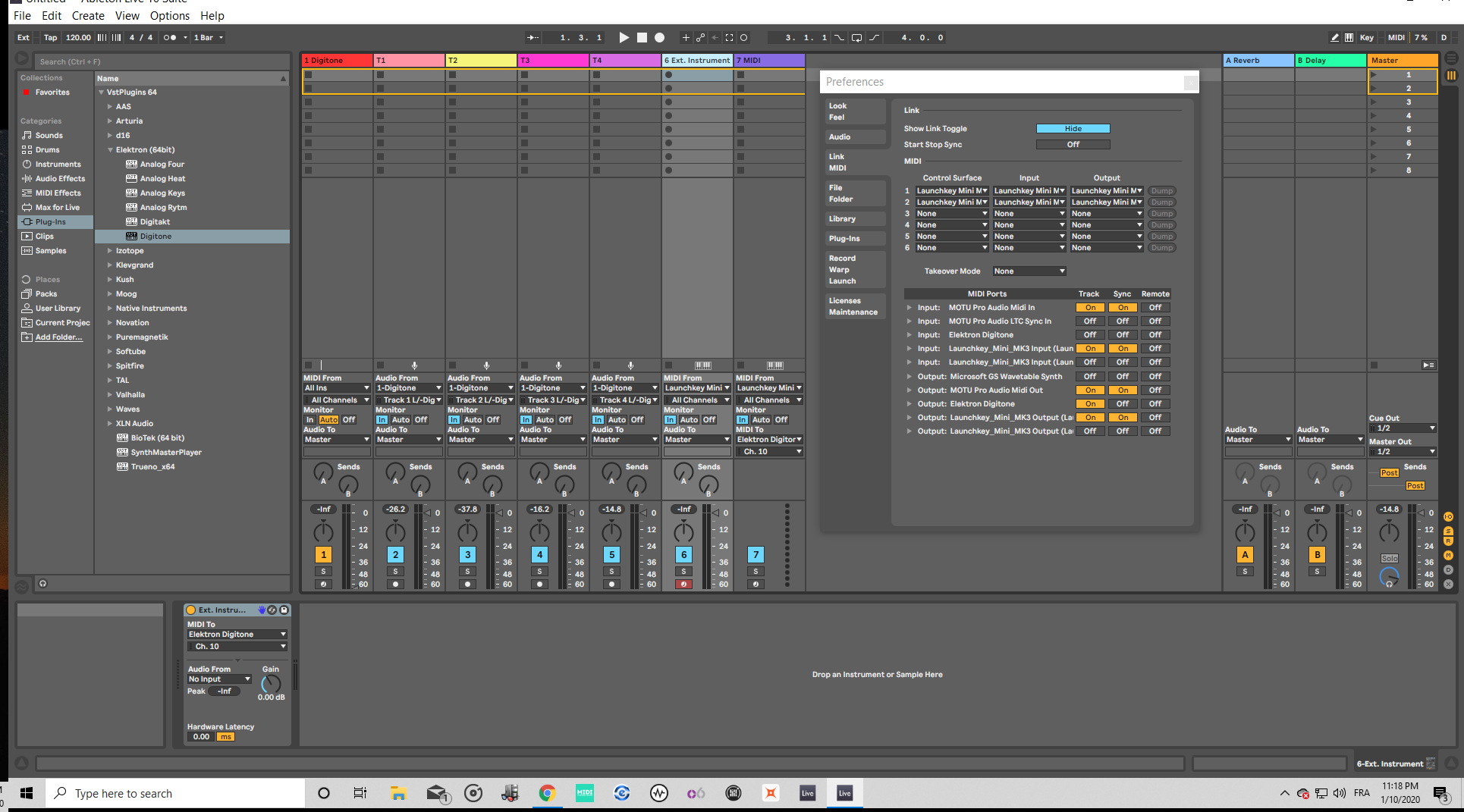Viewport: 1464px width, 812px height.
Task: Open the global quantization 1 Bar menu
Action: tap(208, 37)
